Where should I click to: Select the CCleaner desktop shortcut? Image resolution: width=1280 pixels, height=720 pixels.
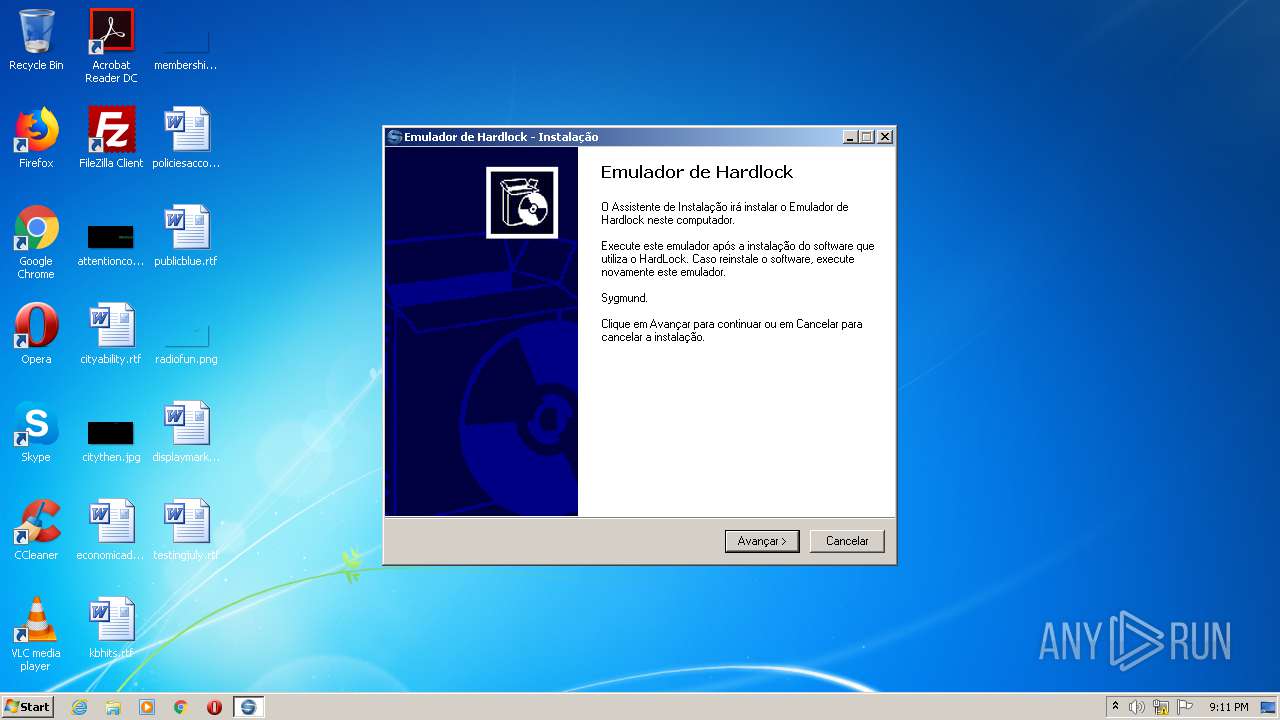click(x=36, y=530)
